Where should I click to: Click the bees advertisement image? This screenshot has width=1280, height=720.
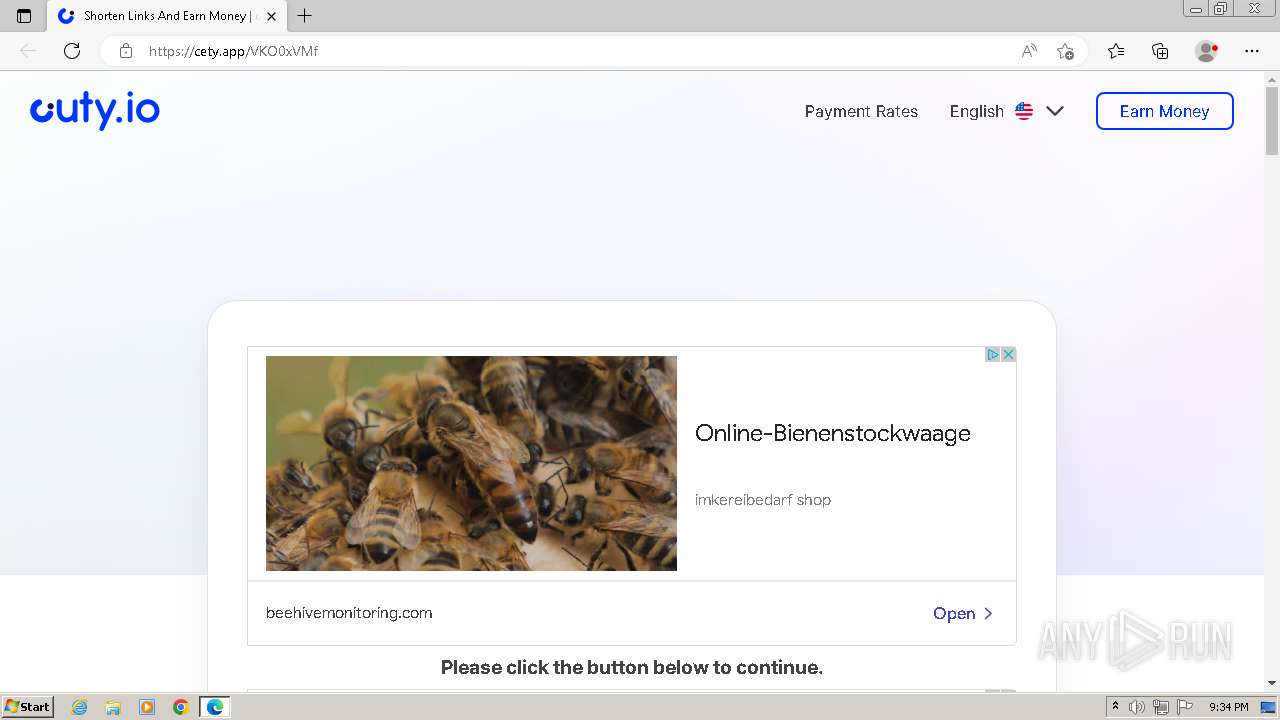click(x=471, y=463)
